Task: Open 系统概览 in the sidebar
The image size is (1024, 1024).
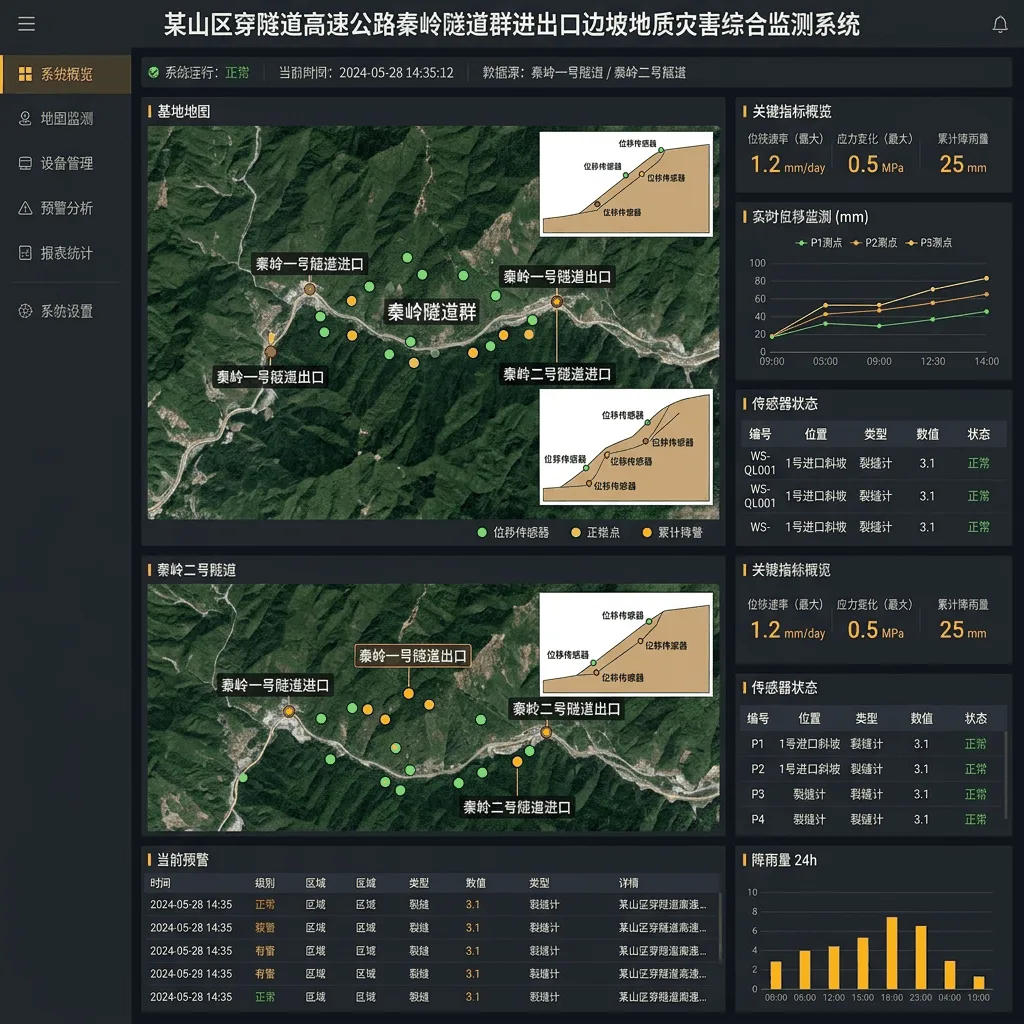Action: 65,74
